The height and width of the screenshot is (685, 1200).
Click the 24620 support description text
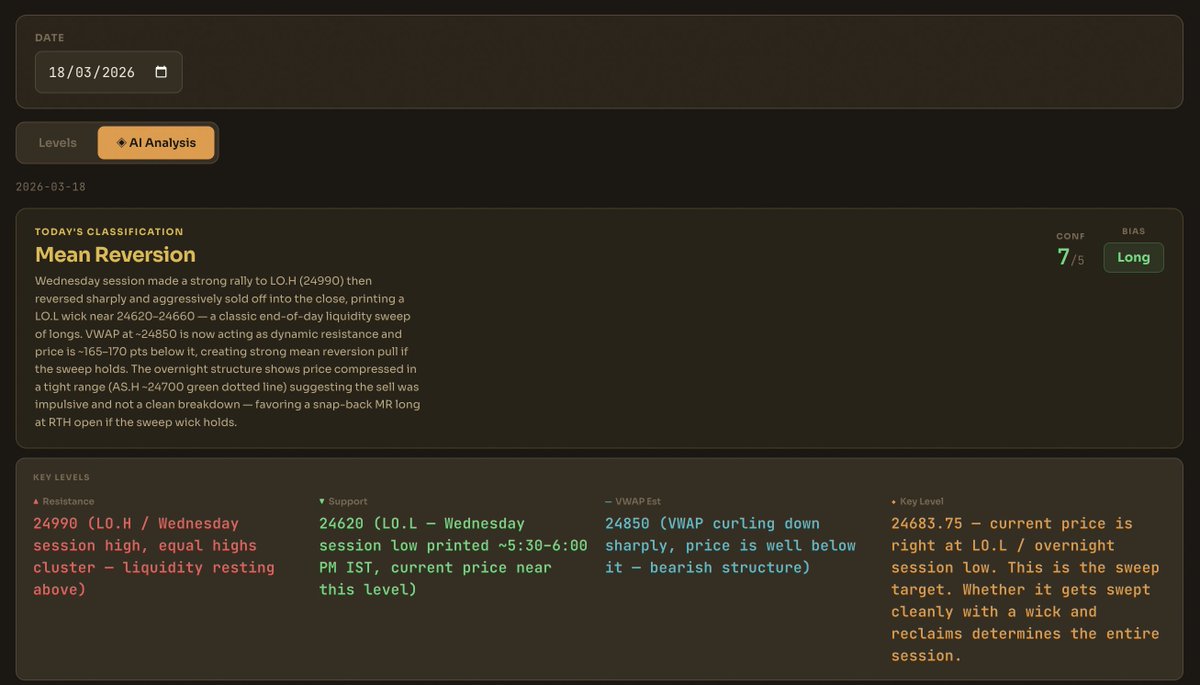[x=453, y=556]
